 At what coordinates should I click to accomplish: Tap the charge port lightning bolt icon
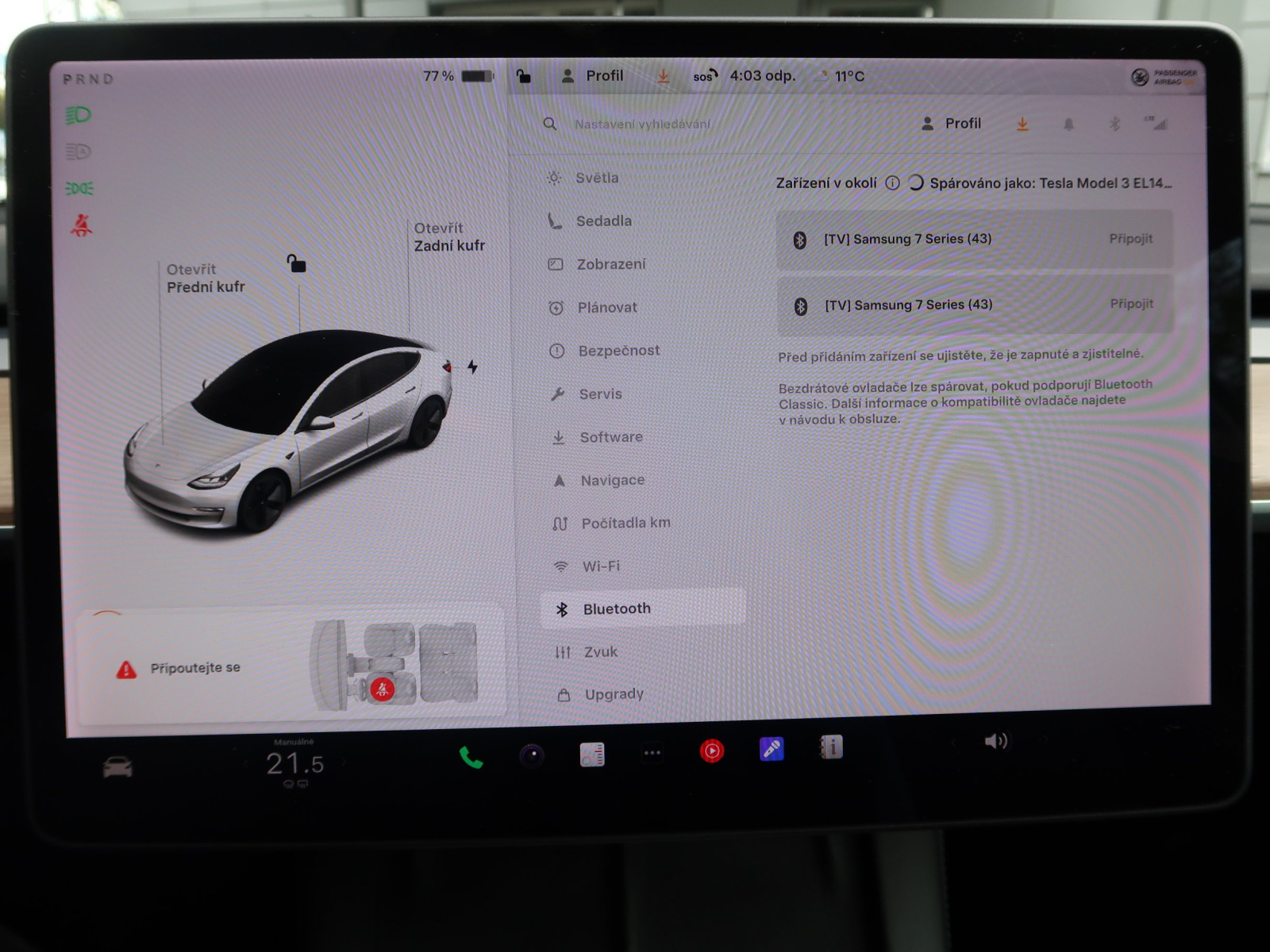(x=472, y=367)
